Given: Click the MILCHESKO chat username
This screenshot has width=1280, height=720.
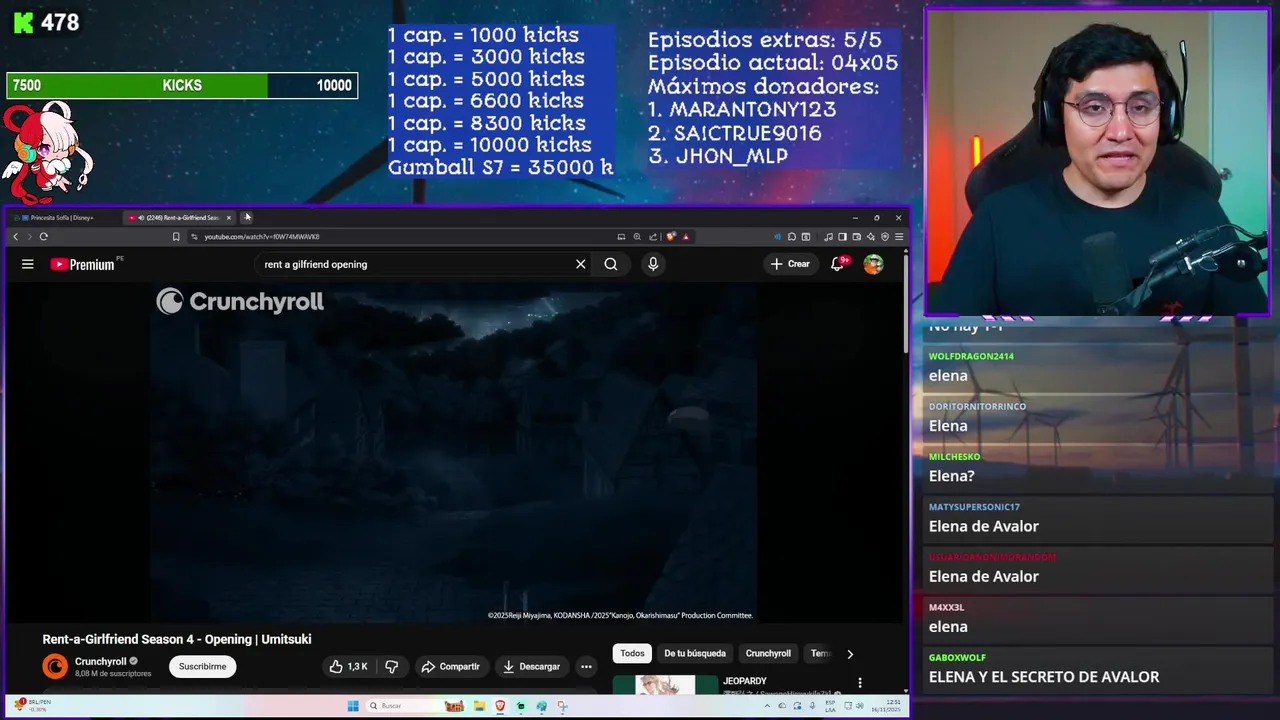Looking at the screenshot, I should [x=954, y=457].
